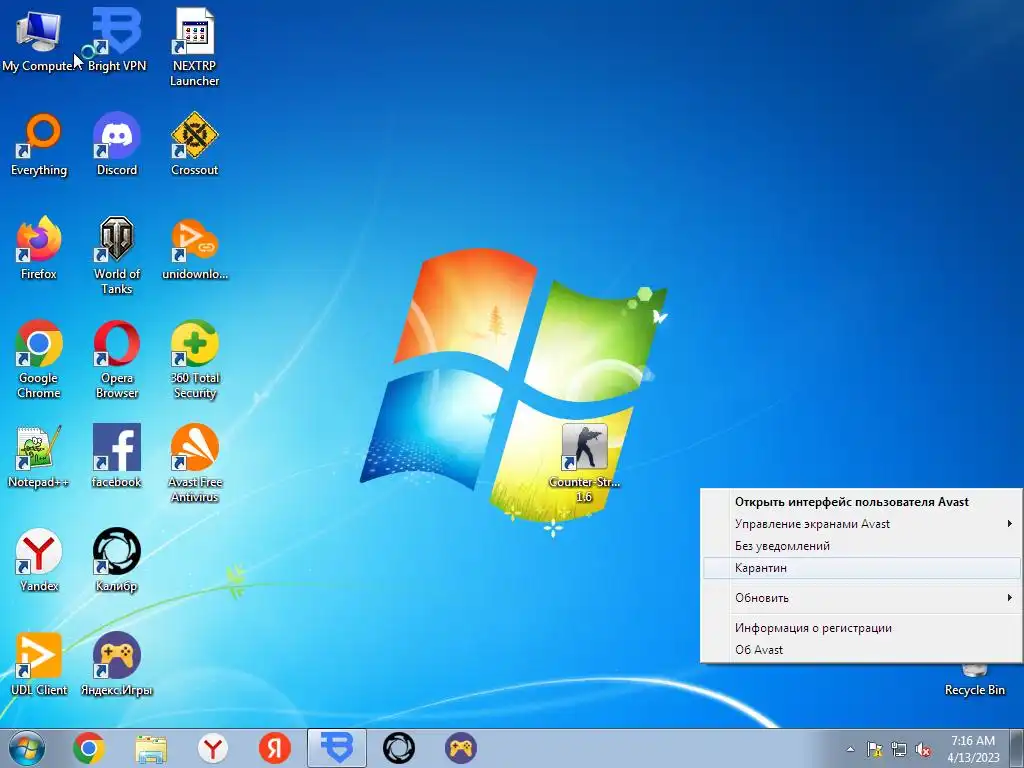Open My Computer desktop icon
Image resolution: width=1024 pixels, height=768 pixels.
click(39, 40)
